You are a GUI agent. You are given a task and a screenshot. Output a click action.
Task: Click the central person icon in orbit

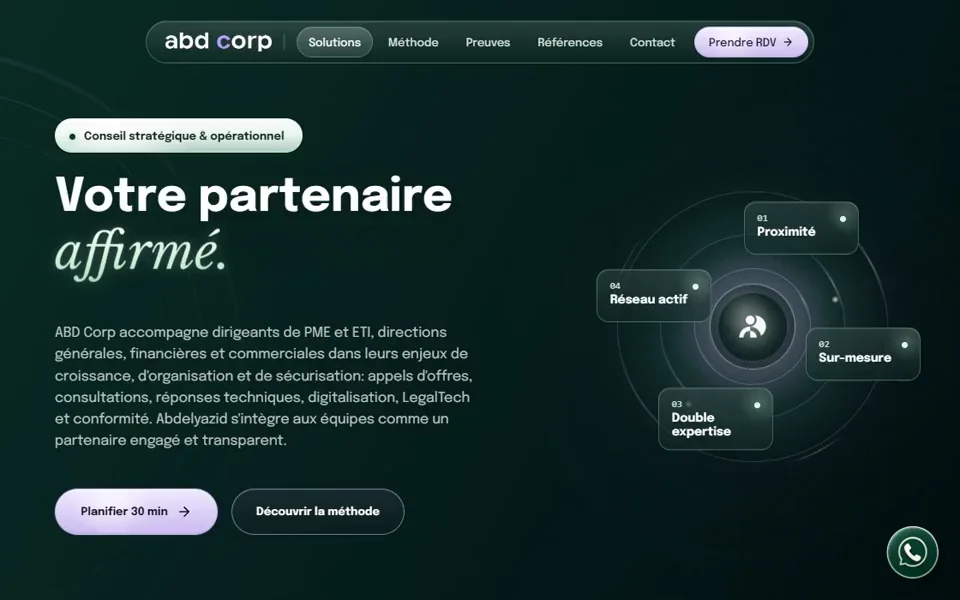[752, 326]
